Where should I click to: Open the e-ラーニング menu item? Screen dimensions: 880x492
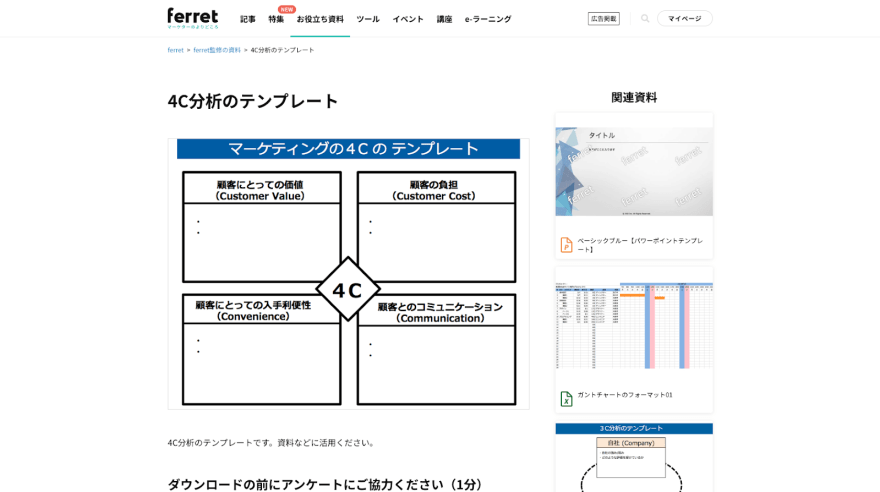[x=488, y=19]
